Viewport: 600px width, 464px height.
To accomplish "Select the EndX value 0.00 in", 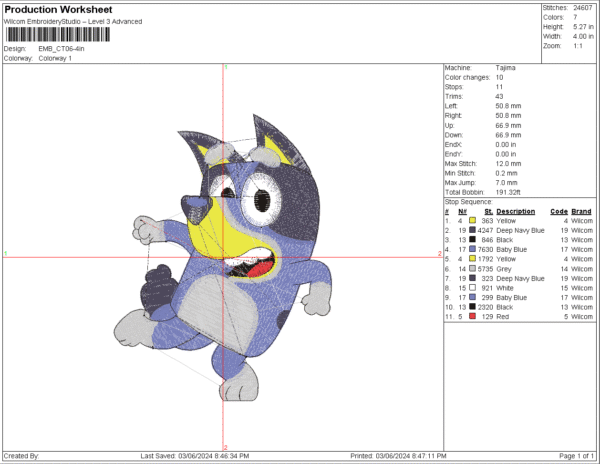I will [x=505, y=145].
